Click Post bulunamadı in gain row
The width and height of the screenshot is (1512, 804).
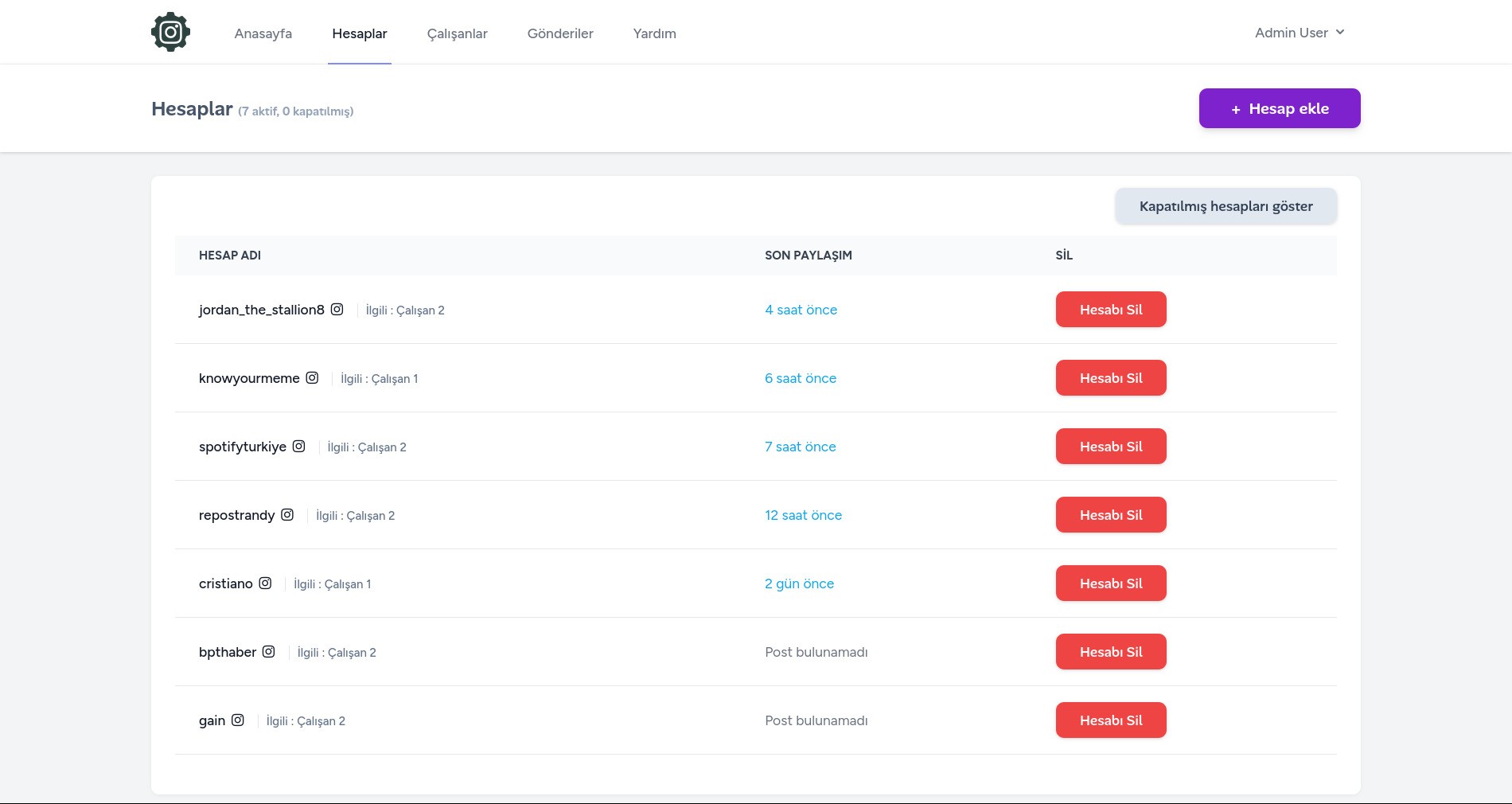[816, 720]
